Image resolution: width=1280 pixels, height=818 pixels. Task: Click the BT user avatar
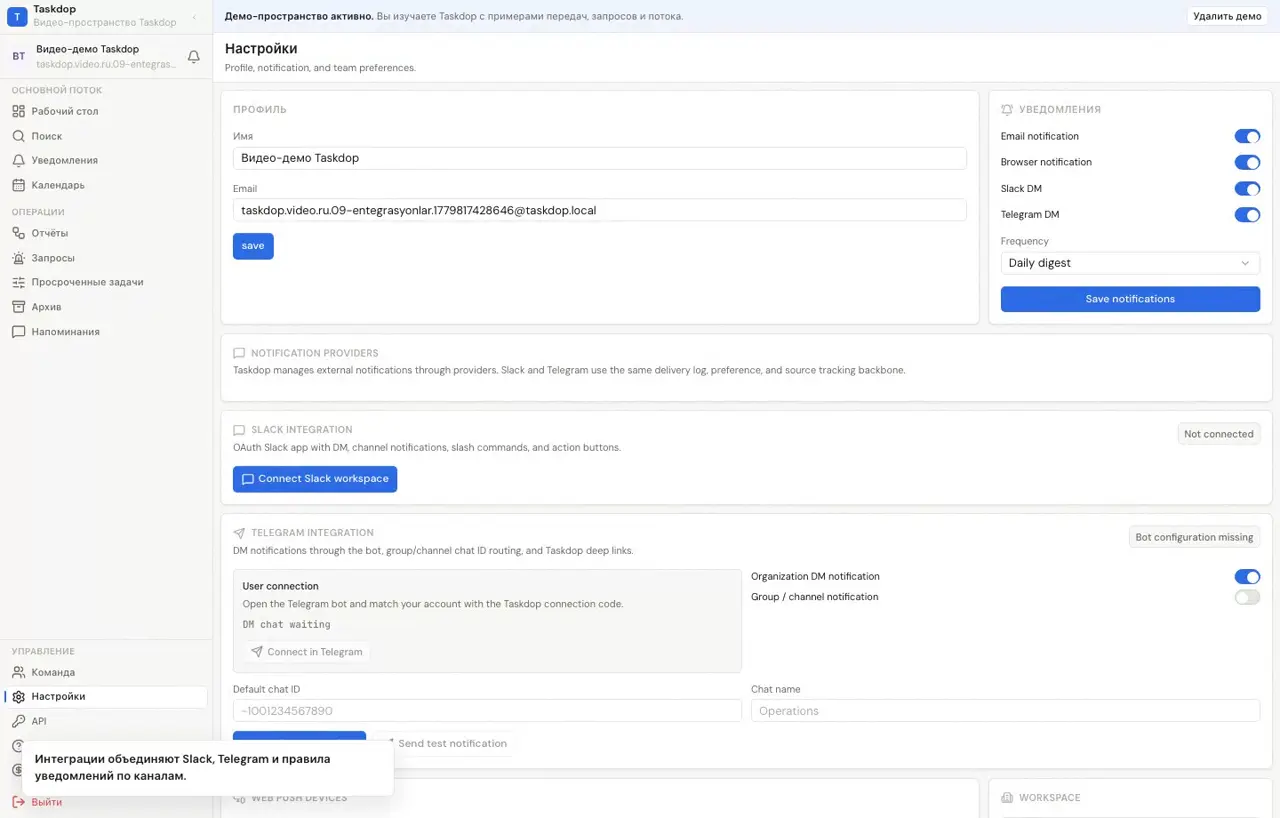18,57
